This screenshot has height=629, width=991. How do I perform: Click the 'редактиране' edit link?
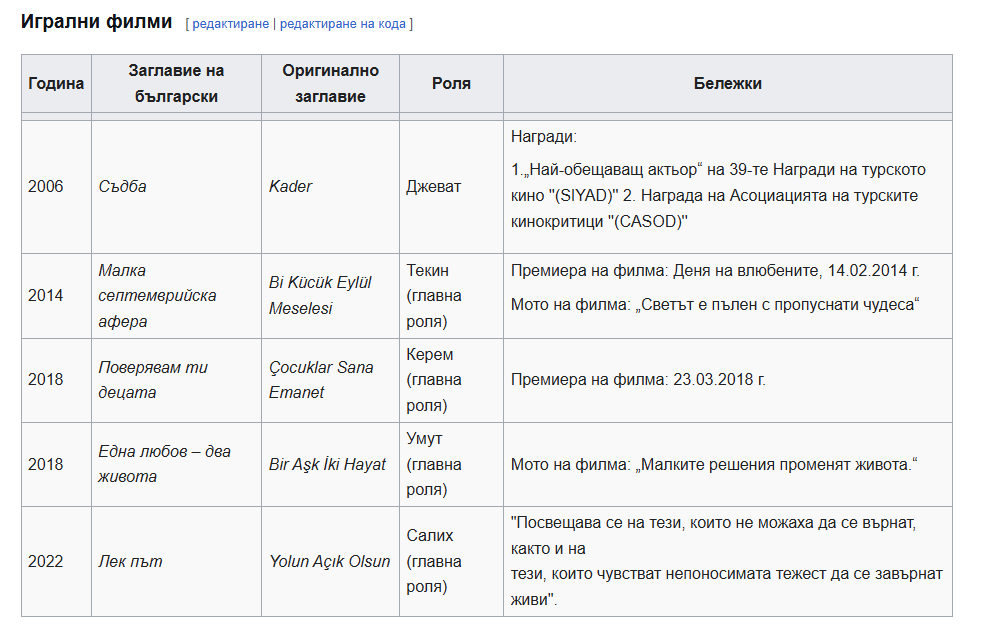click(230, 23)
